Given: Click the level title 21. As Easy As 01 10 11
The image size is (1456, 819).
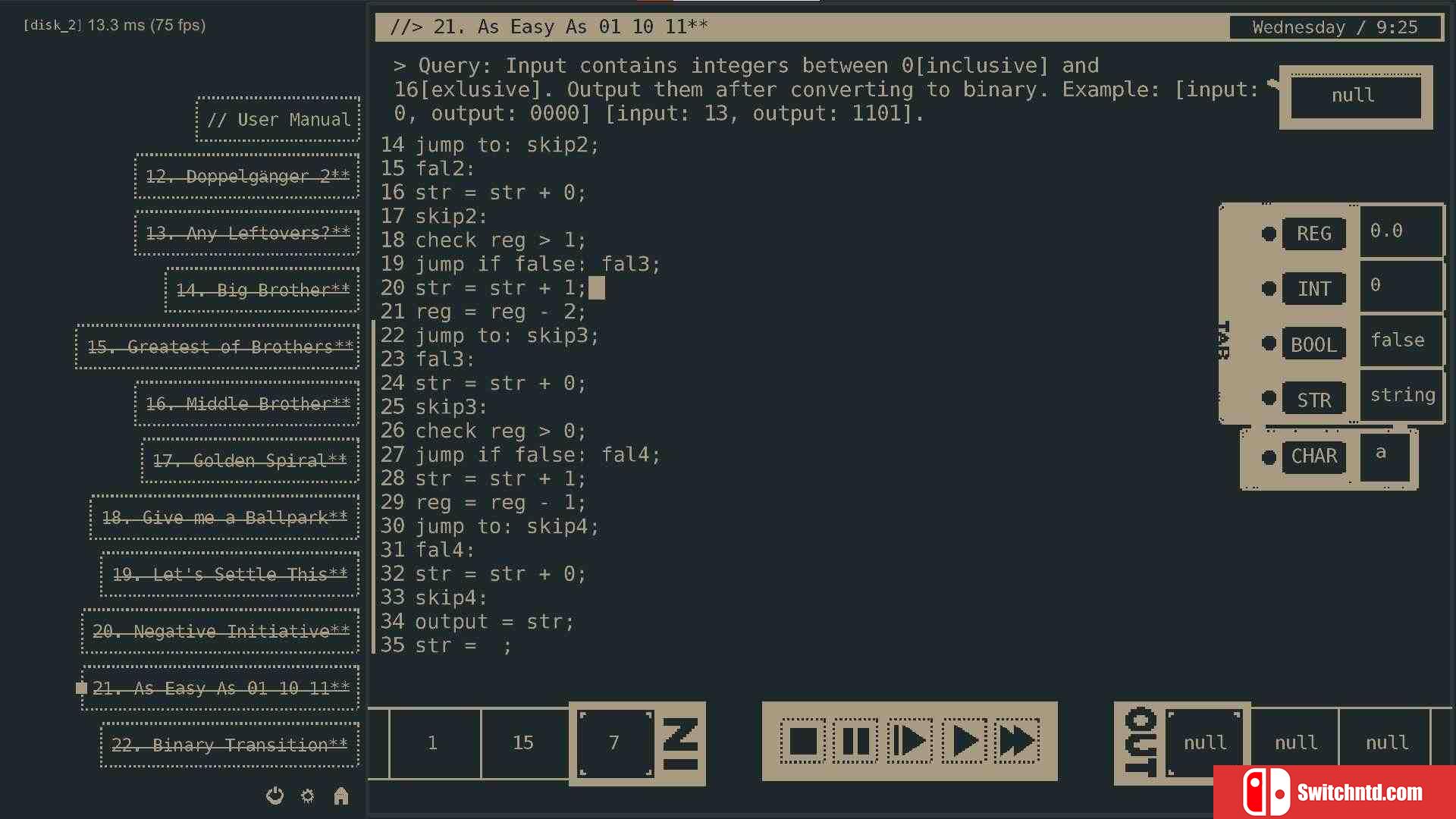Looking at the screenshot, I should click(x=549, y=27).
